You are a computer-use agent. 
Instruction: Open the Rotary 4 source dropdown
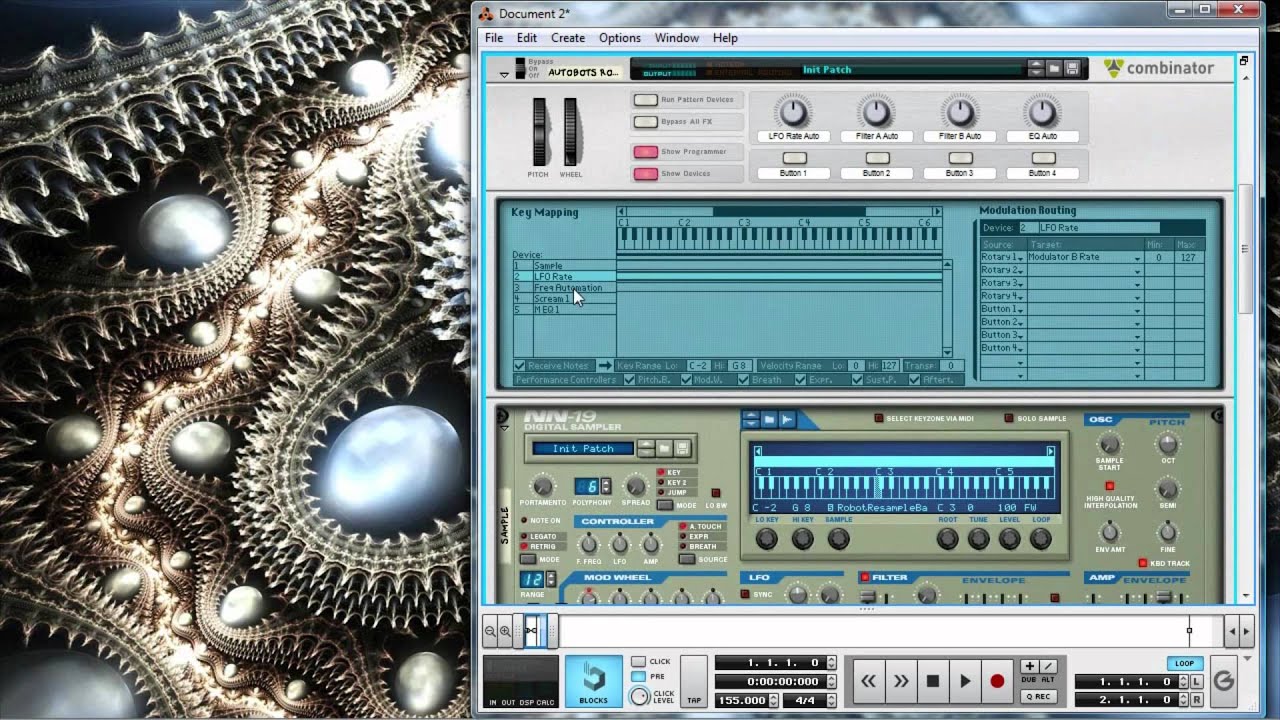[x=1003, y=297]
